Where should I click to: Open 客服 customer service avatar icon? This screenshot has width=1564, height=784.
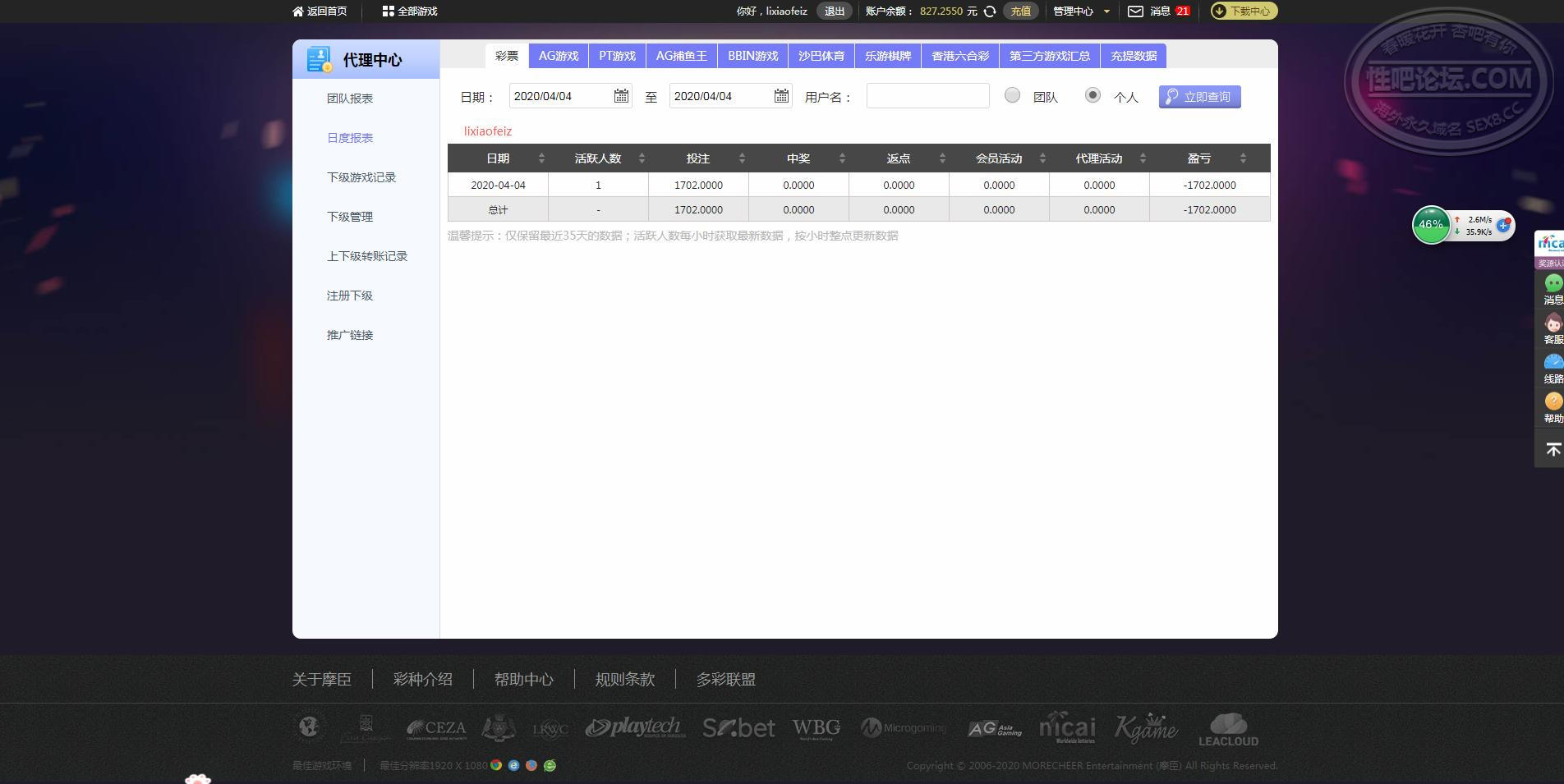(1553, 323)
